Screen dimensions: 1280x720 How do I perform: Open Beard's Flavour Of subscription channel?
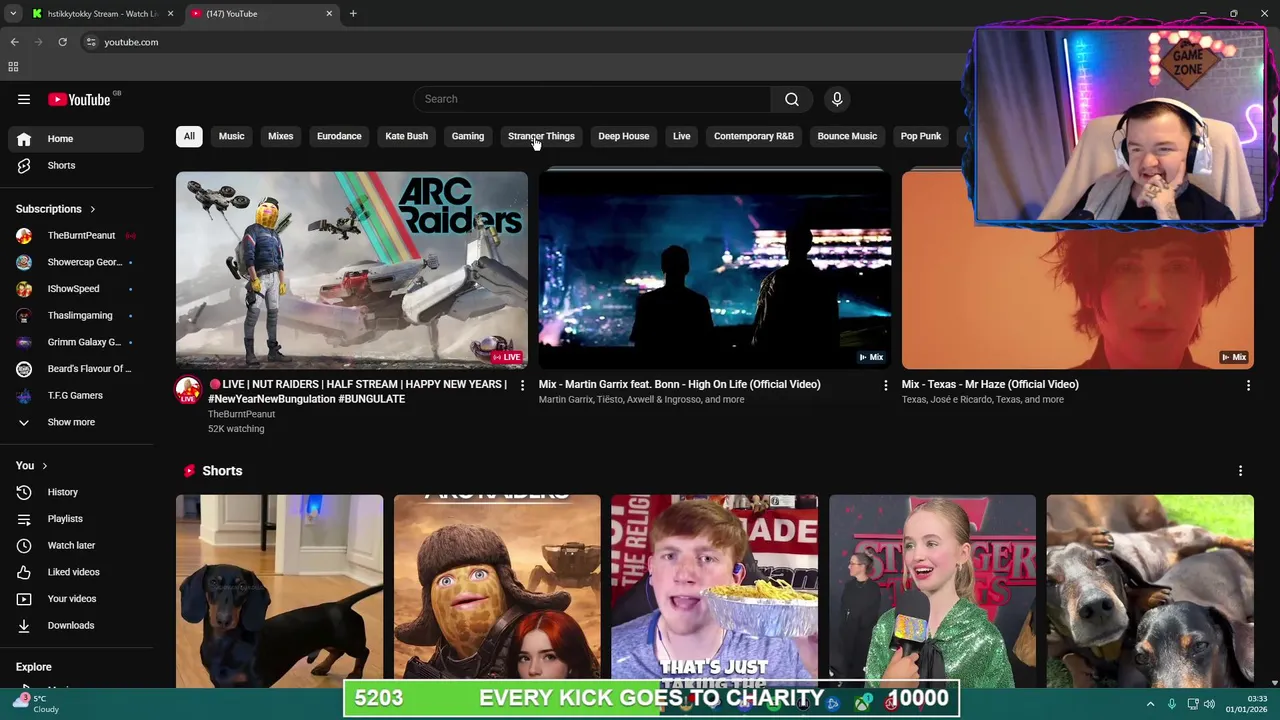point(76,369)
